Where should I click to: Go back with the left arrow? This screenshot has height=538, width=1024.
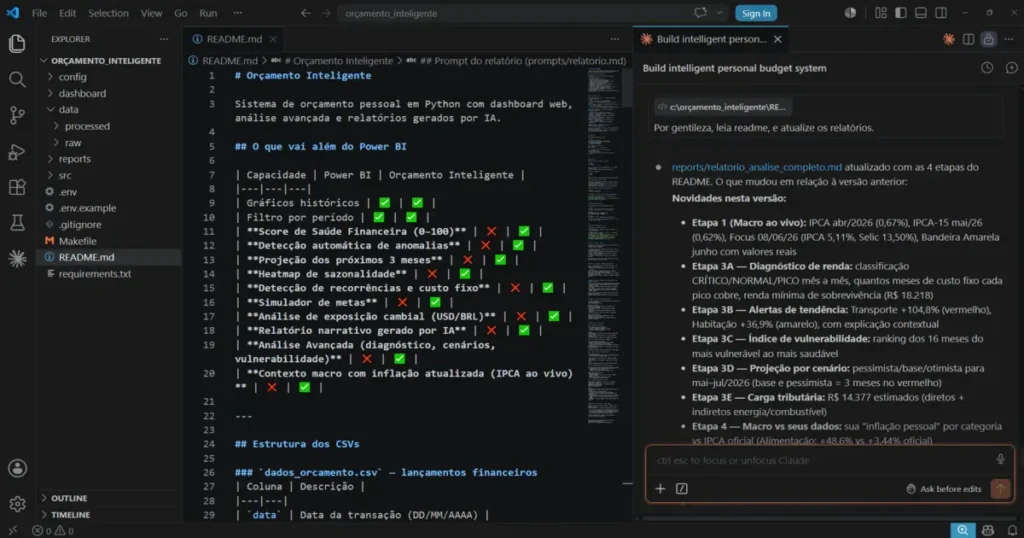tap(306, 13)
